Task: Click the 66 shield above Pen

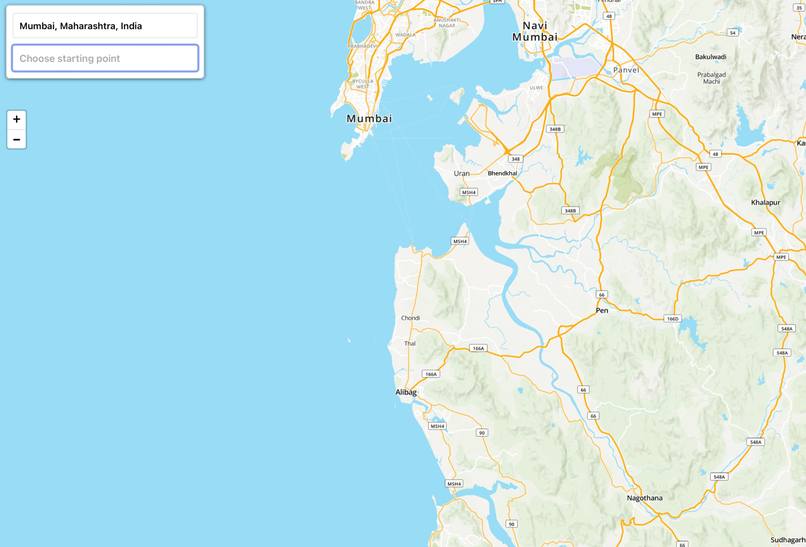Action: point(602,295)
